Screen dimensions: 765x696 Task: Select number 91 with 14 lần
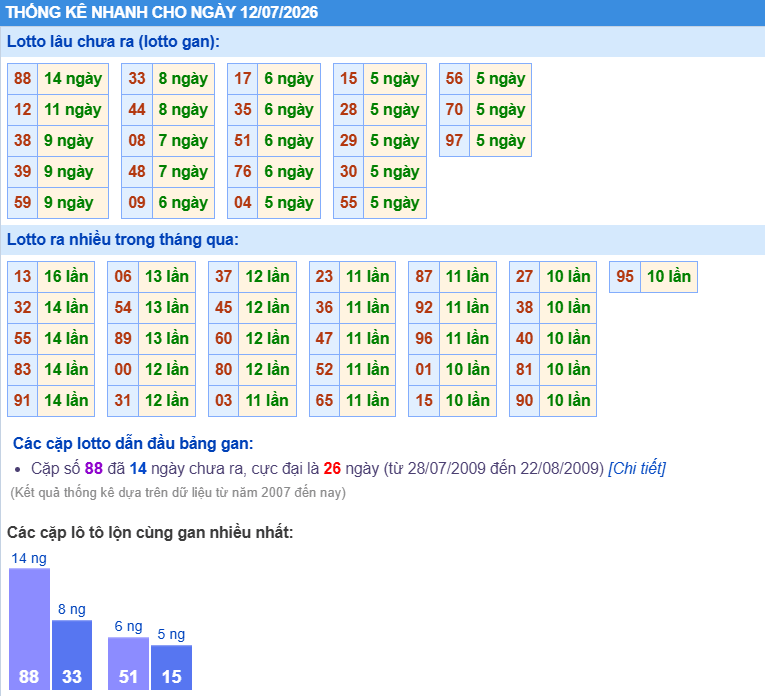pos(22,400)
